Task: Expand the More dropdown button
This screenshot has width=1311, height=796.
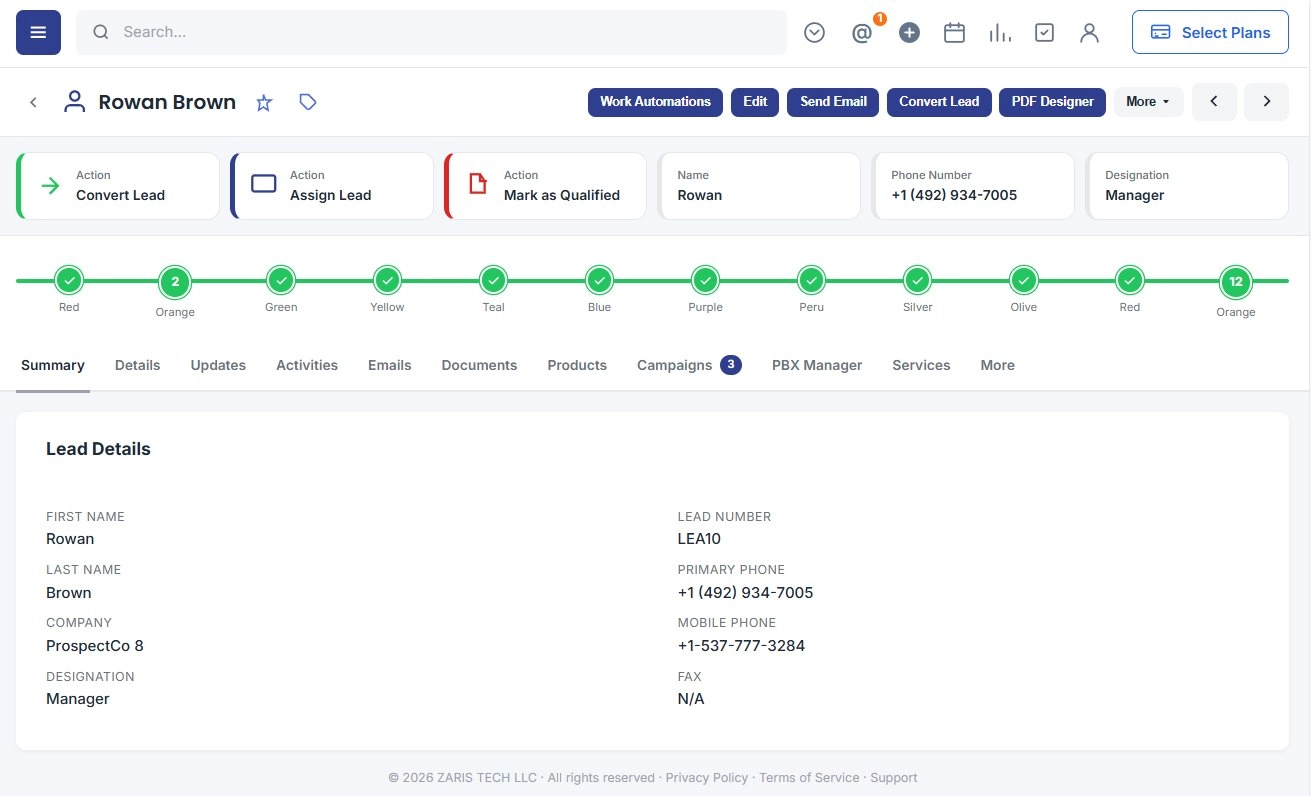Action: click(x=1148, y=101)
